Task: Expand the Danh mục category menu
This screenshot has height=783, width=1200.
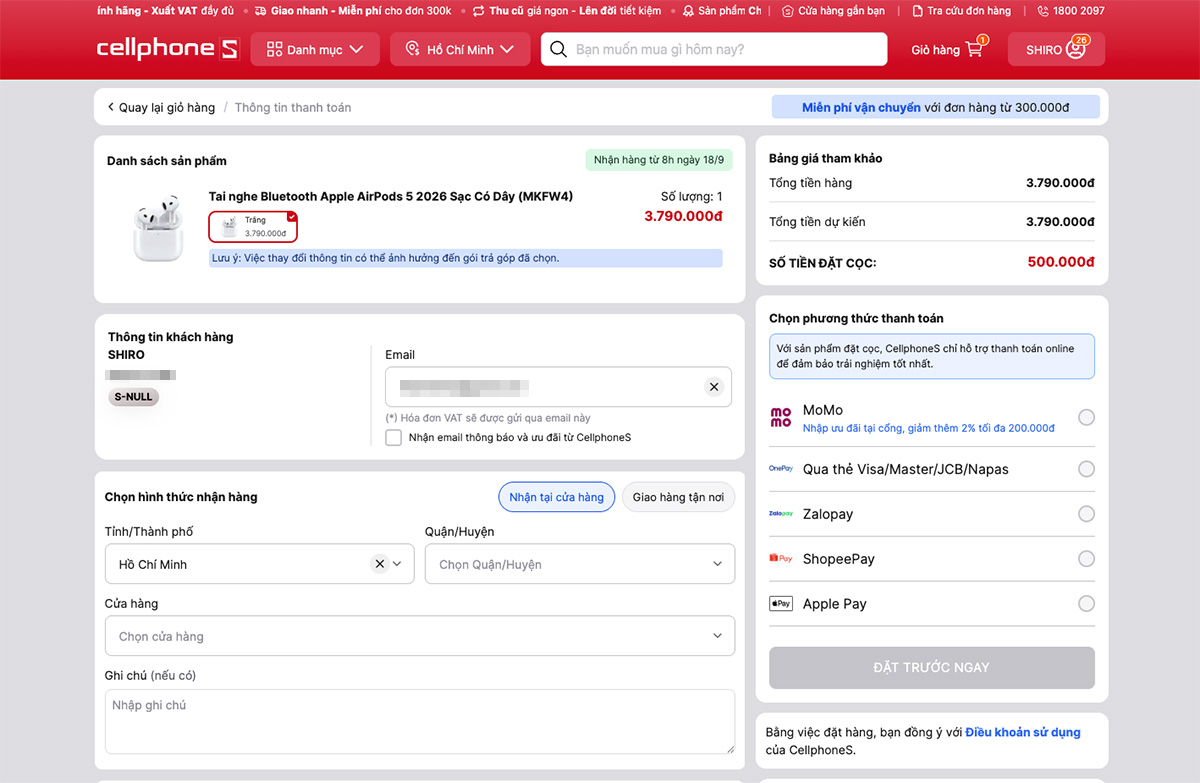Action: [x=315, y=49]
